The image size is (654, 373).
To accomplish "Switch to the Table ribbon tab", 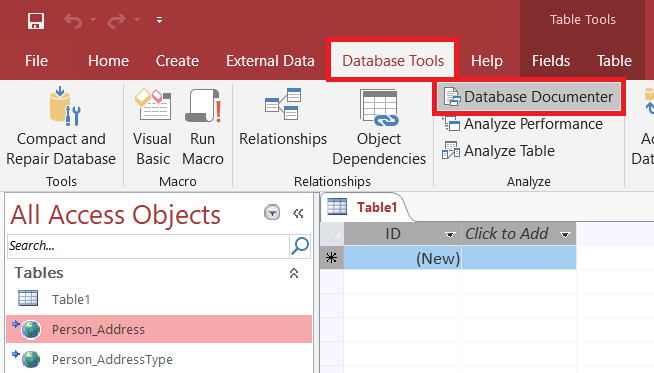I will 614,61.
